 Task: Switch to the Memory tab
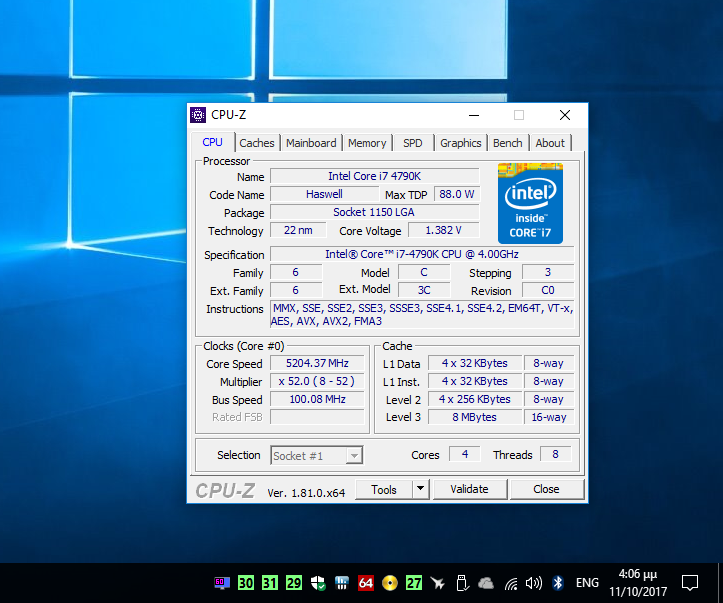(x=367, y=143)
